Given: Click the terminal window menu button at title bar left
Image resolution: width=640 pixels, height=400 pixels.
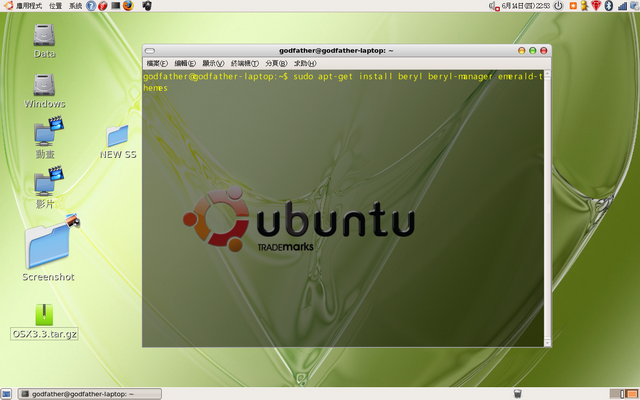Looking at the screenshot, I should (x=150, y=51).
